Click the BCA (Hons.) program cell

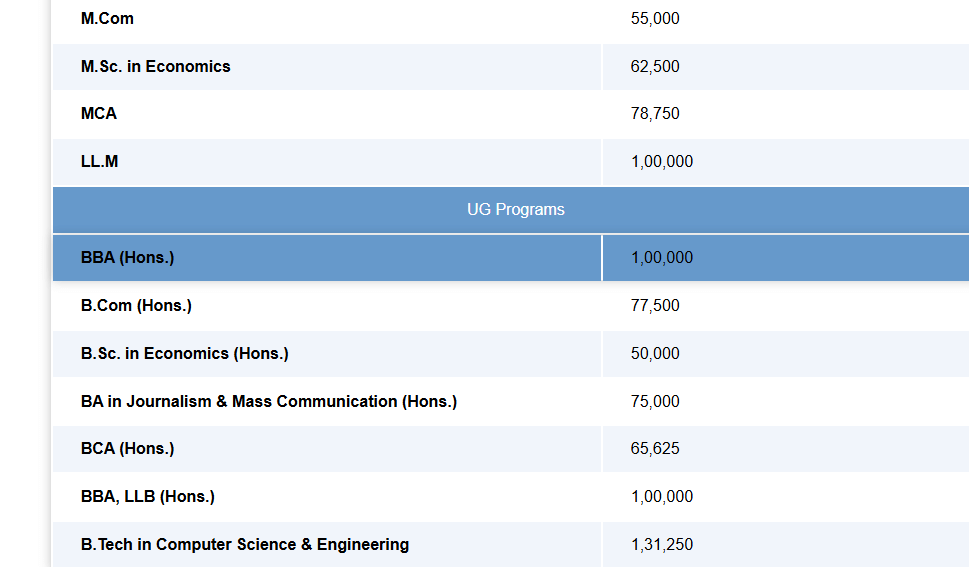coord(128,449)
